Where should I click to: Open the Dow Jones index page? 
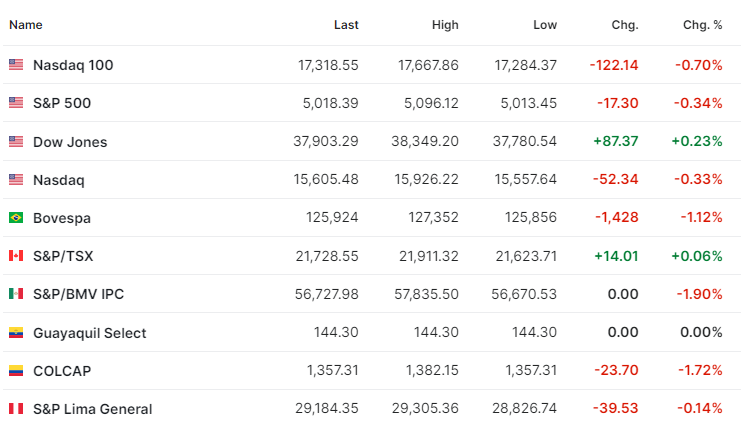click(x=70, y=142)
